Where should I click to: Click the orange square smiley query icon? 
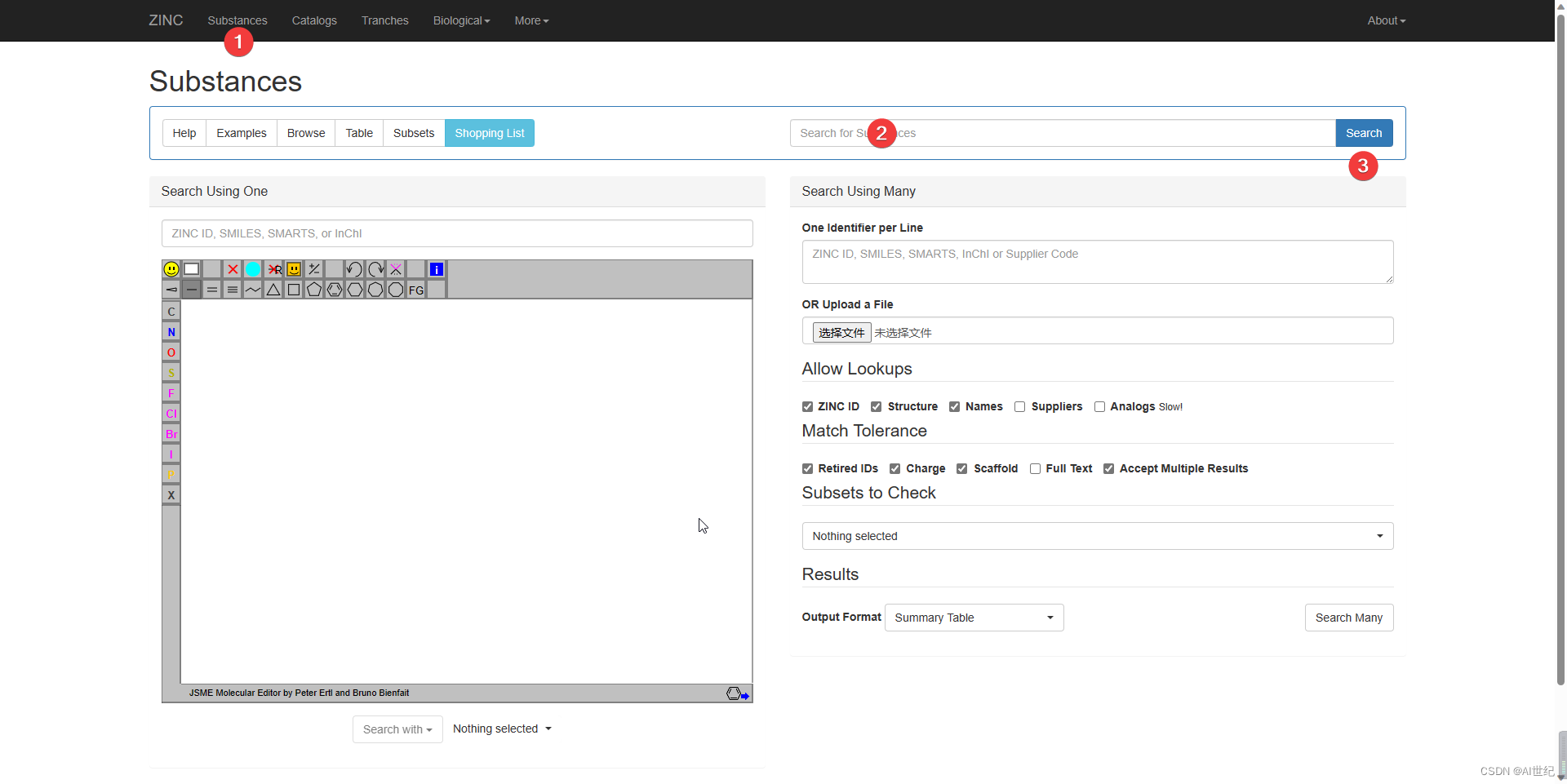click(x=294, y=269)
